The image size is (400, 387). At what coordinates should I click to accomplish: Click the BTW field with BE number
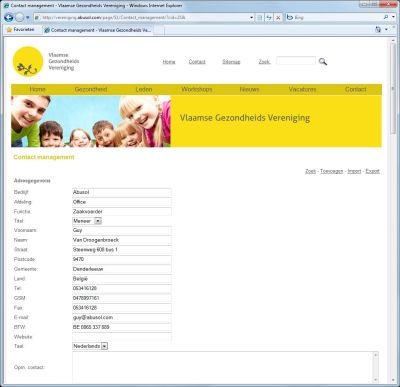[122, 327]
